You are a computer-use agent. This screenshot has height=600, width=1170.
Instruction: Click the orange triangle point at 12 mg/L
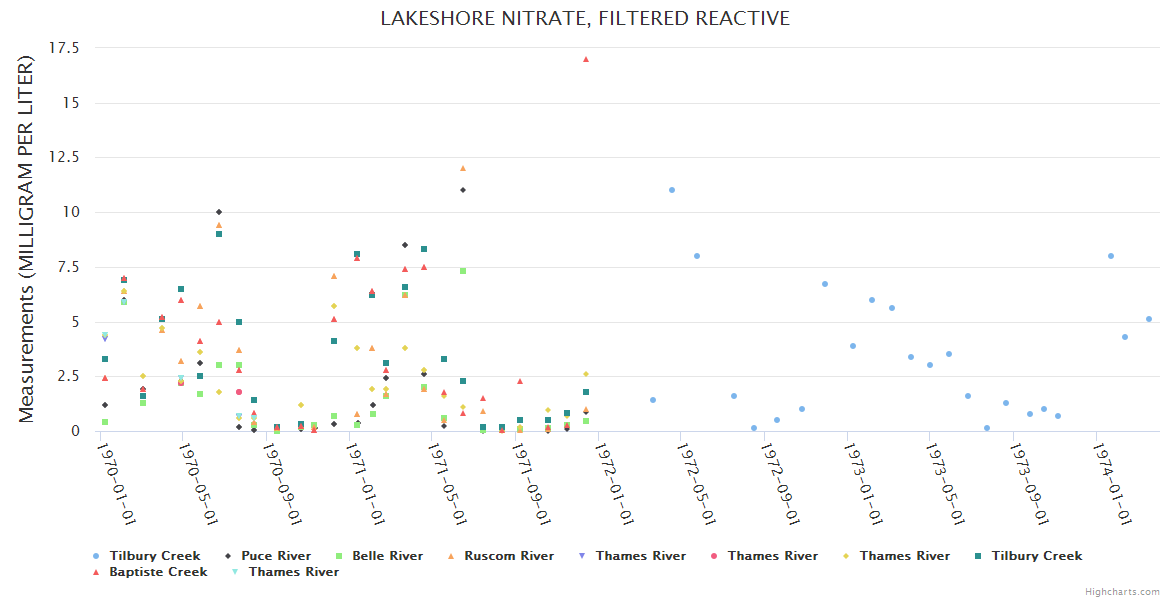click(463, 168)
